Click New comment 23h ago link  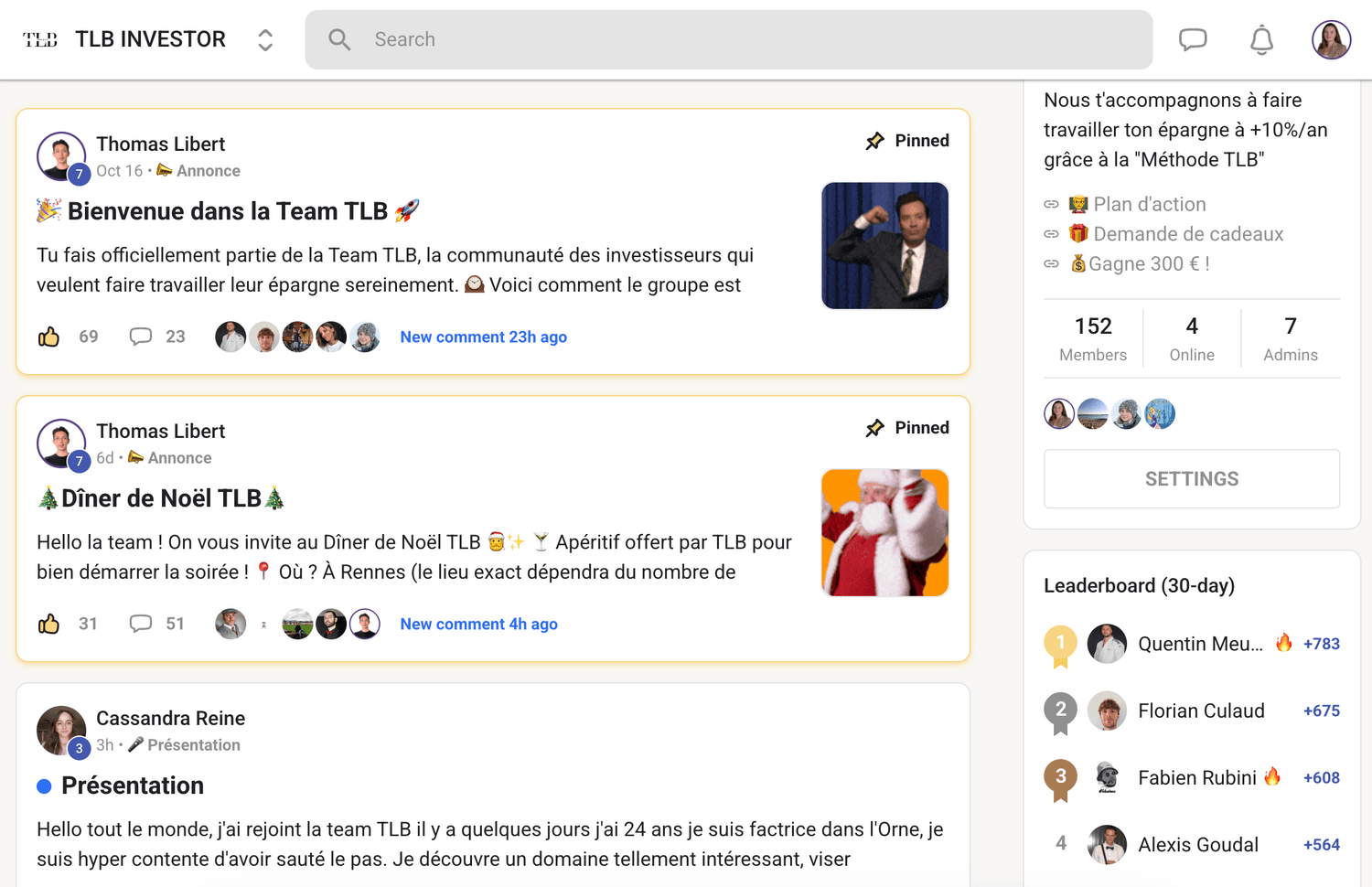tap(483, 337)
